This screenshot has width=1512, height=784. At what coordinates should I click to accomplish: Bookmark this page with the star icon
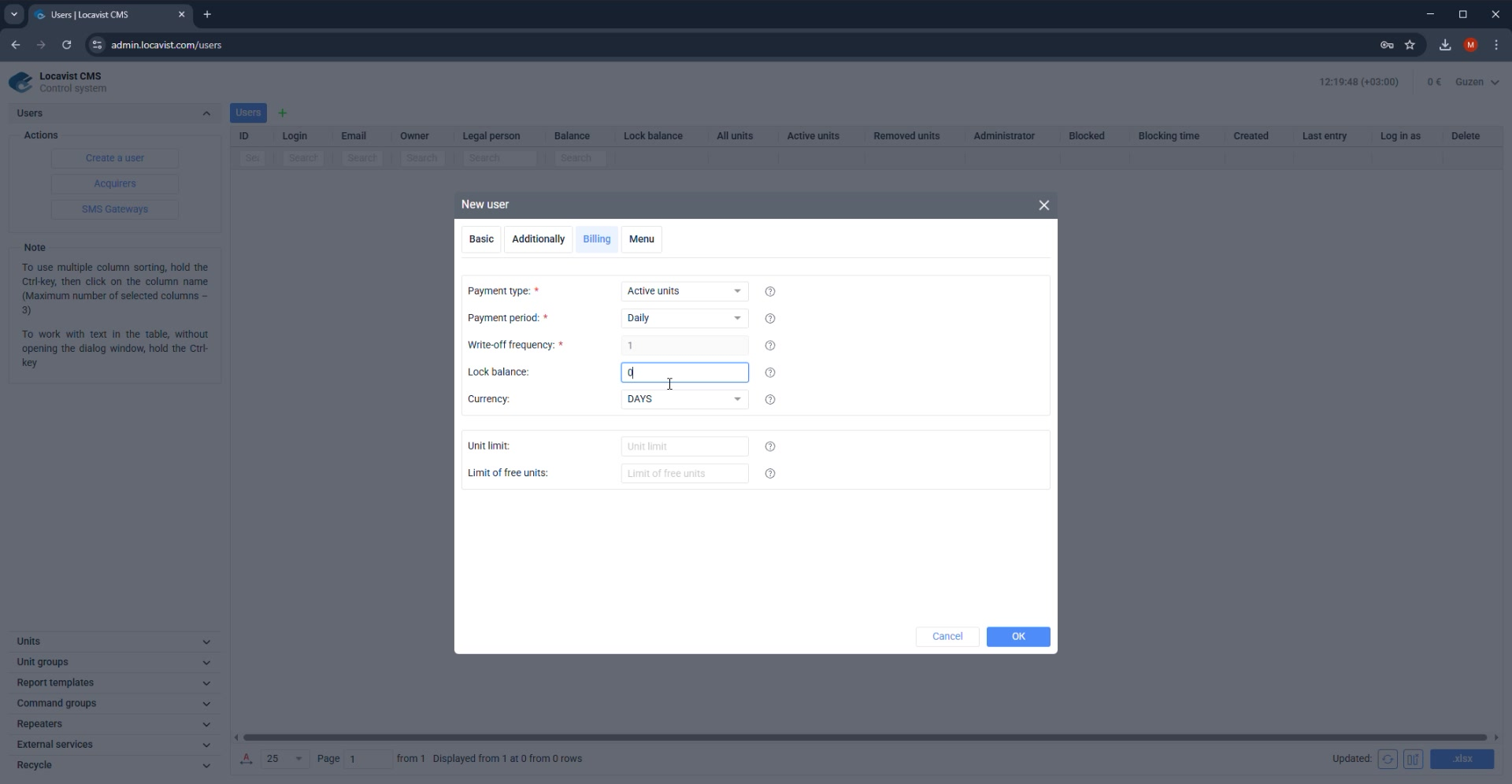point(1410,45)
